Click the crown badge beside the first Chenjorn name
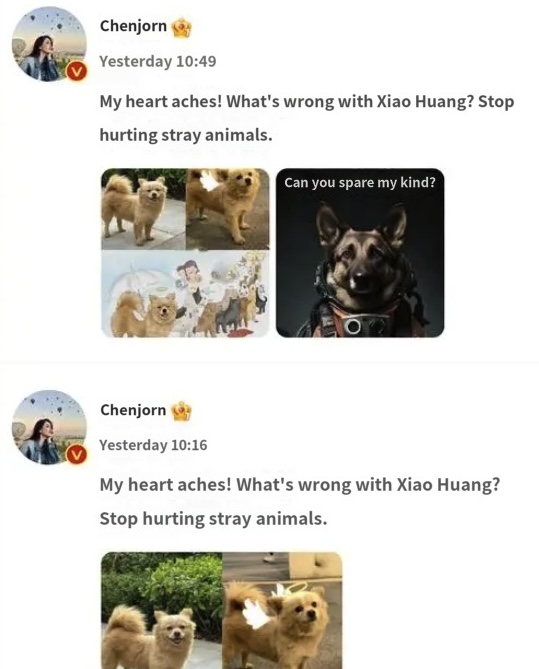This screenshot has width=539, height=669. 181,27
